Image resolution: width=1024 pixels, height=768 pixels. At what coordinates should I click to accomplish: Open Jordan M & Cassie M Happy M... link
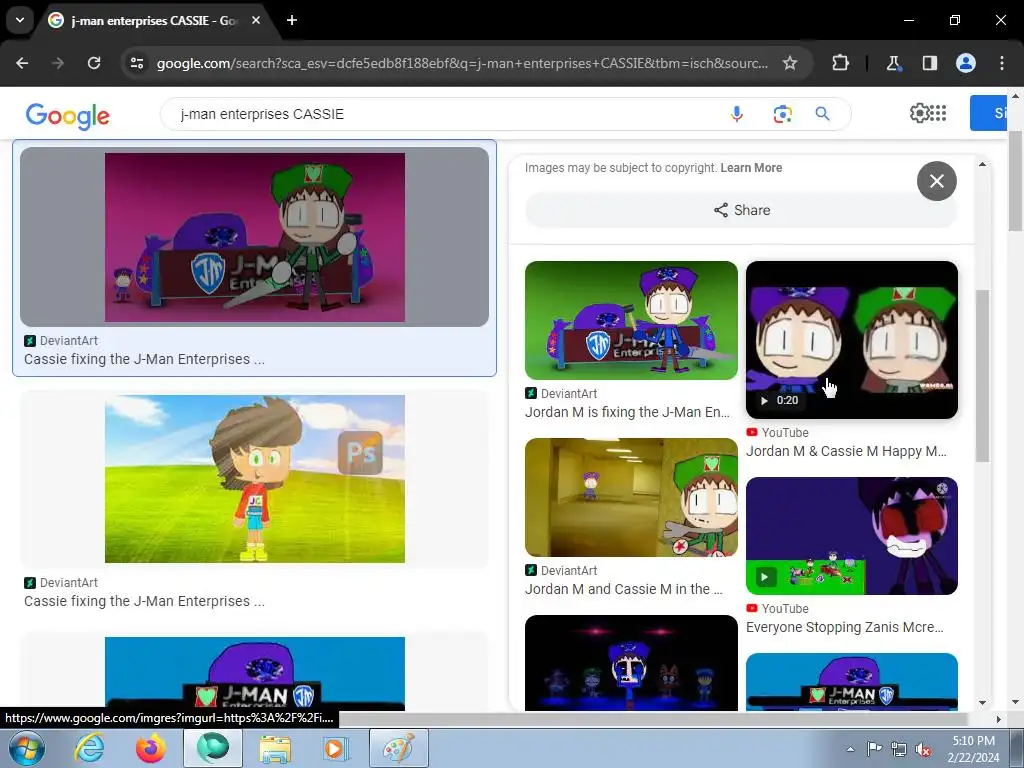click(x=846, y=451)
